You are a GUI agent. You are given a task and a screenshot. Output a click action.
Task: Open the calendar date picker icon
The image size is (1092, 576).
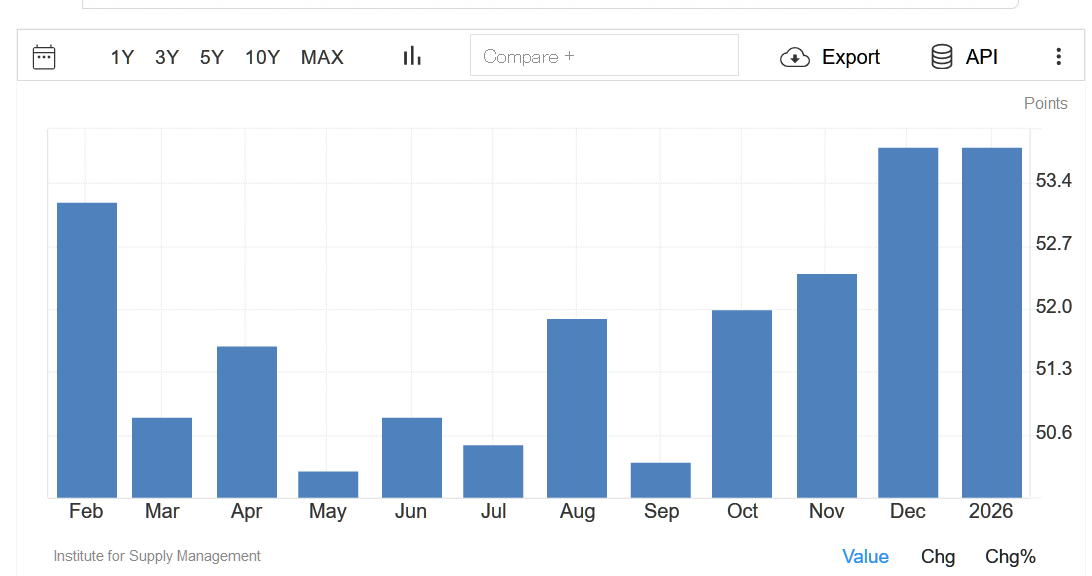tap(44, 57)
